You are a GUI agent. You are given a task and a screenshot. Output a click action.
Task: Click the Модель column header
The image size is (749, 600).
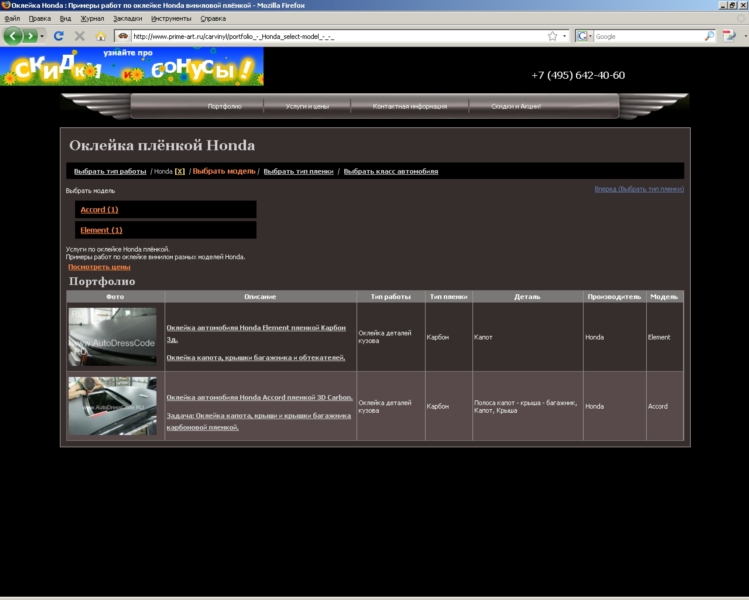[664, 297]
